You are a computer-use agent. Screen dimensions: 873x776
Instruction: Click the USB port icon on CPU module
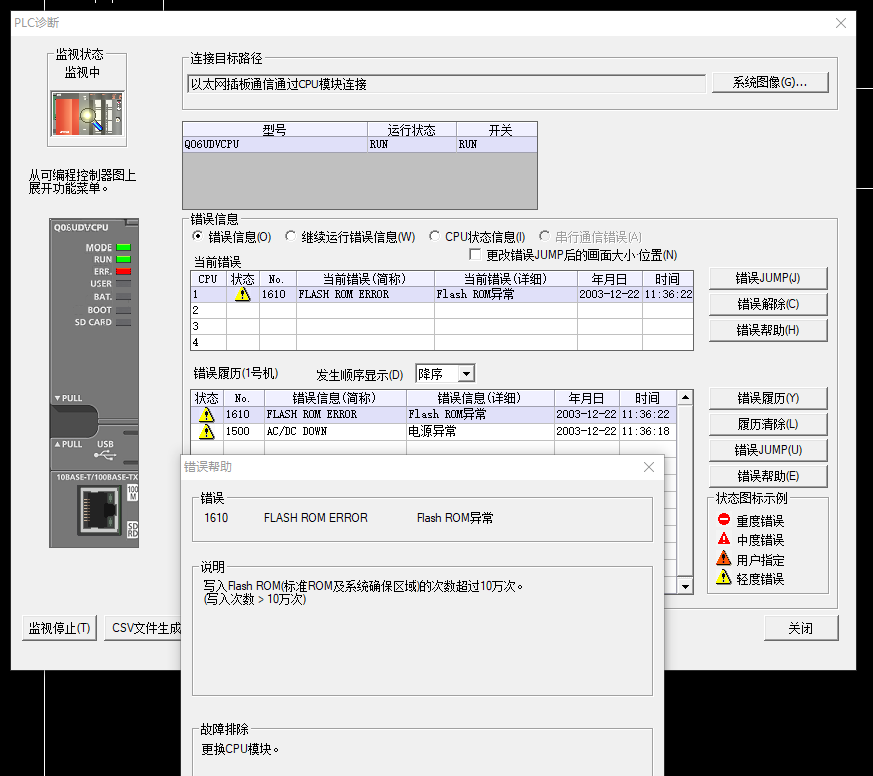pos(107,452)
